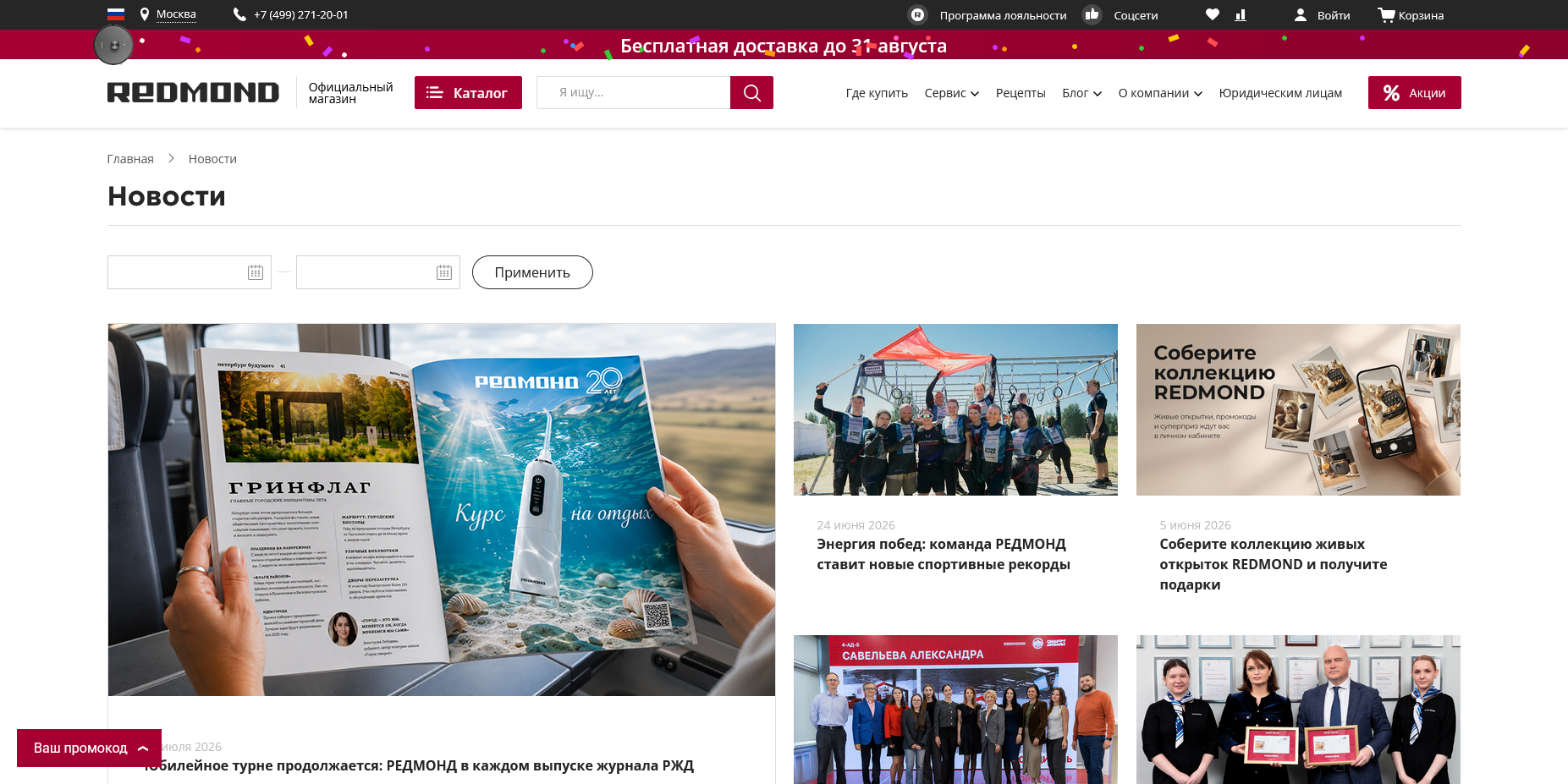Click Войти to sign in

1322,15
